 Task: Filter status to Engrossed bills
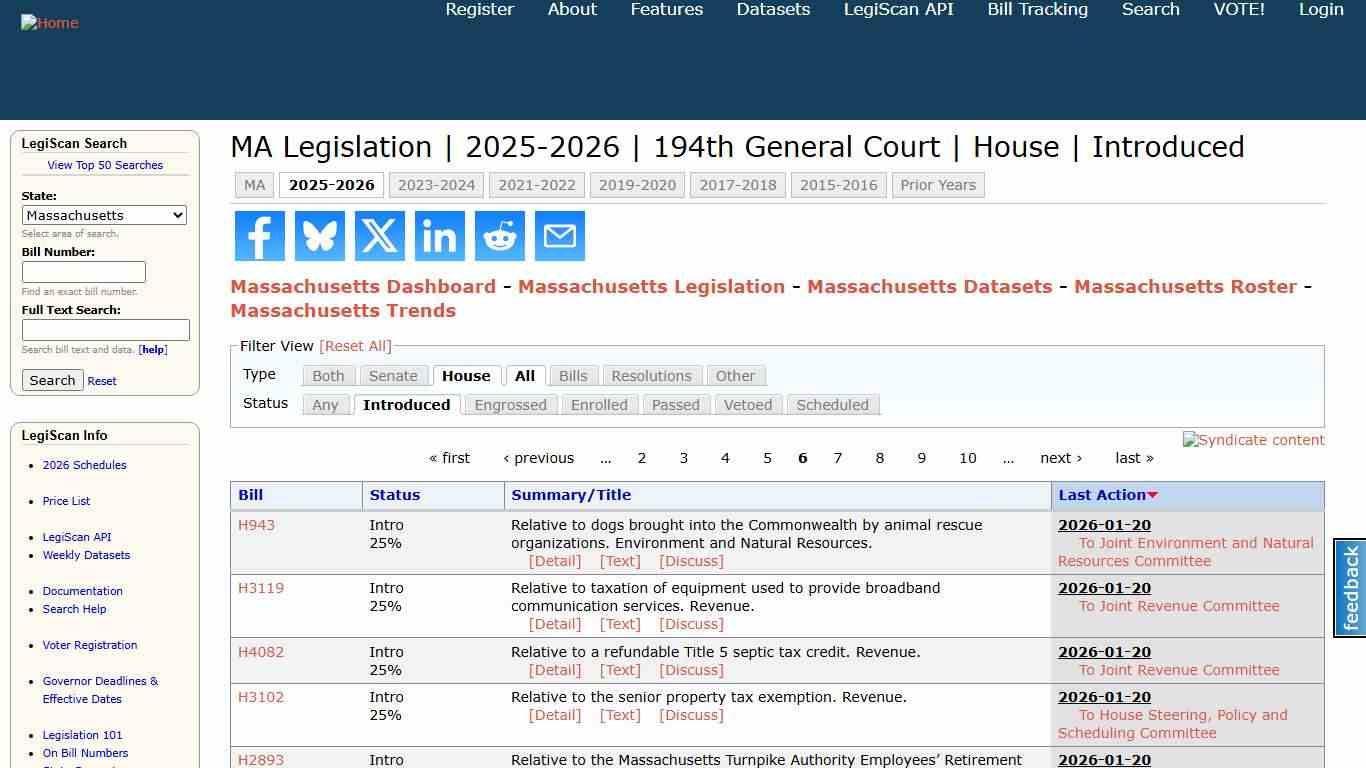[x=510, y=404]
